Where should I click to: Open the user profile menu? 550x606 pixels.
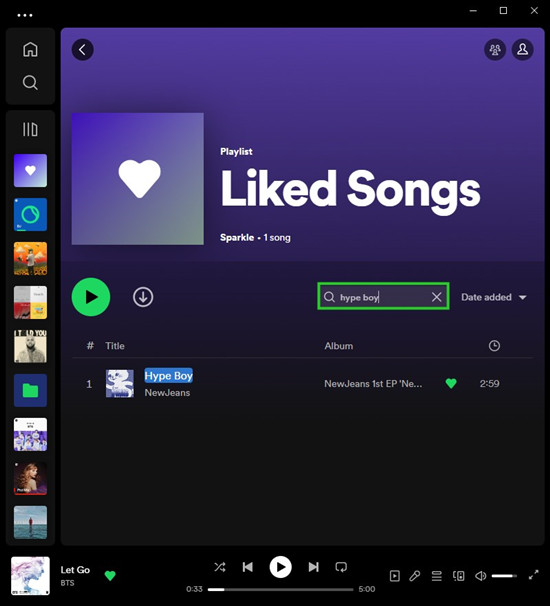point(523,49)
